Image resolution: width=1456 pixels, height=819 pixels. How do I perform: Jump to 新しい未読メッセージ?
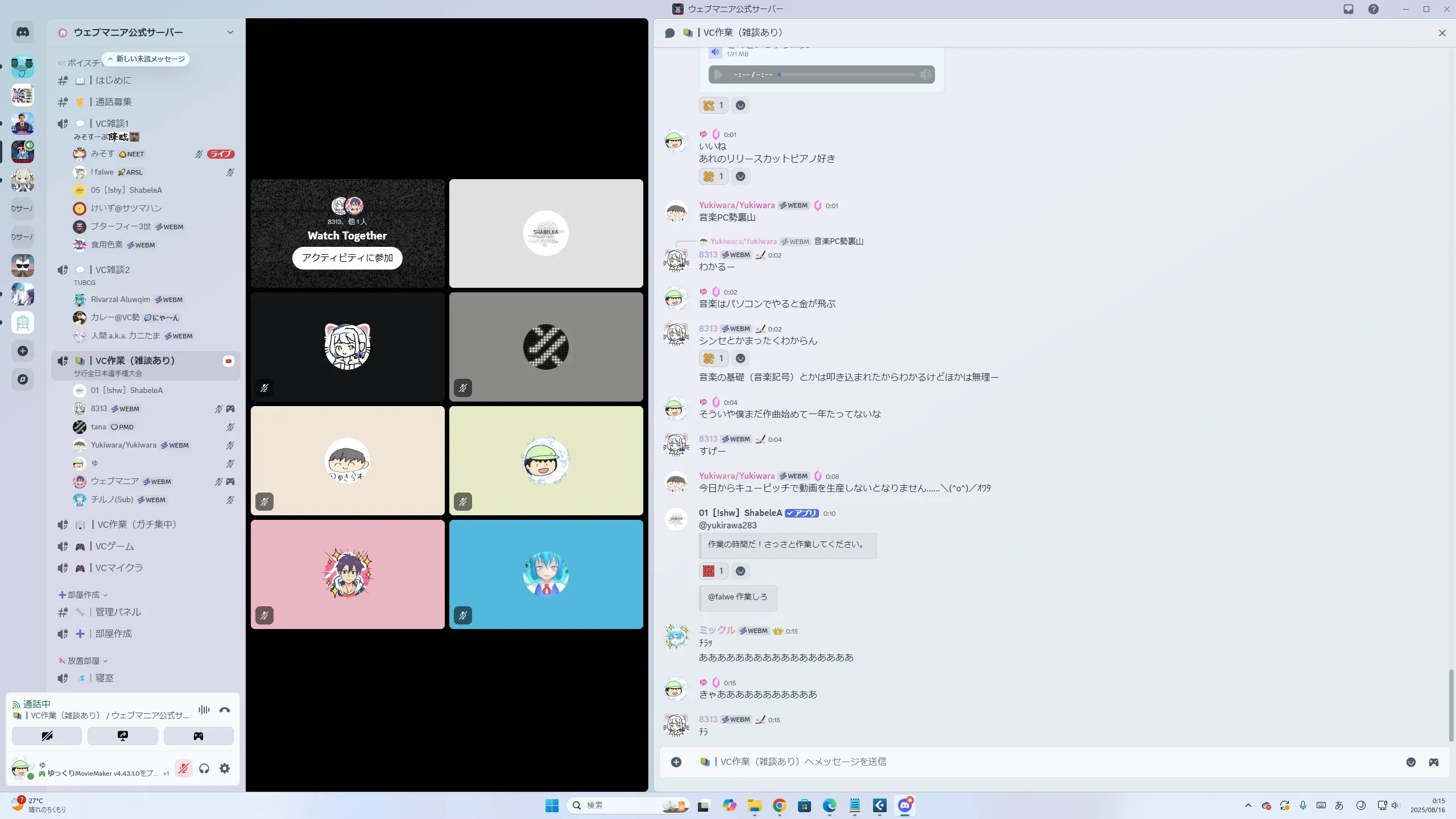(146, 59)
